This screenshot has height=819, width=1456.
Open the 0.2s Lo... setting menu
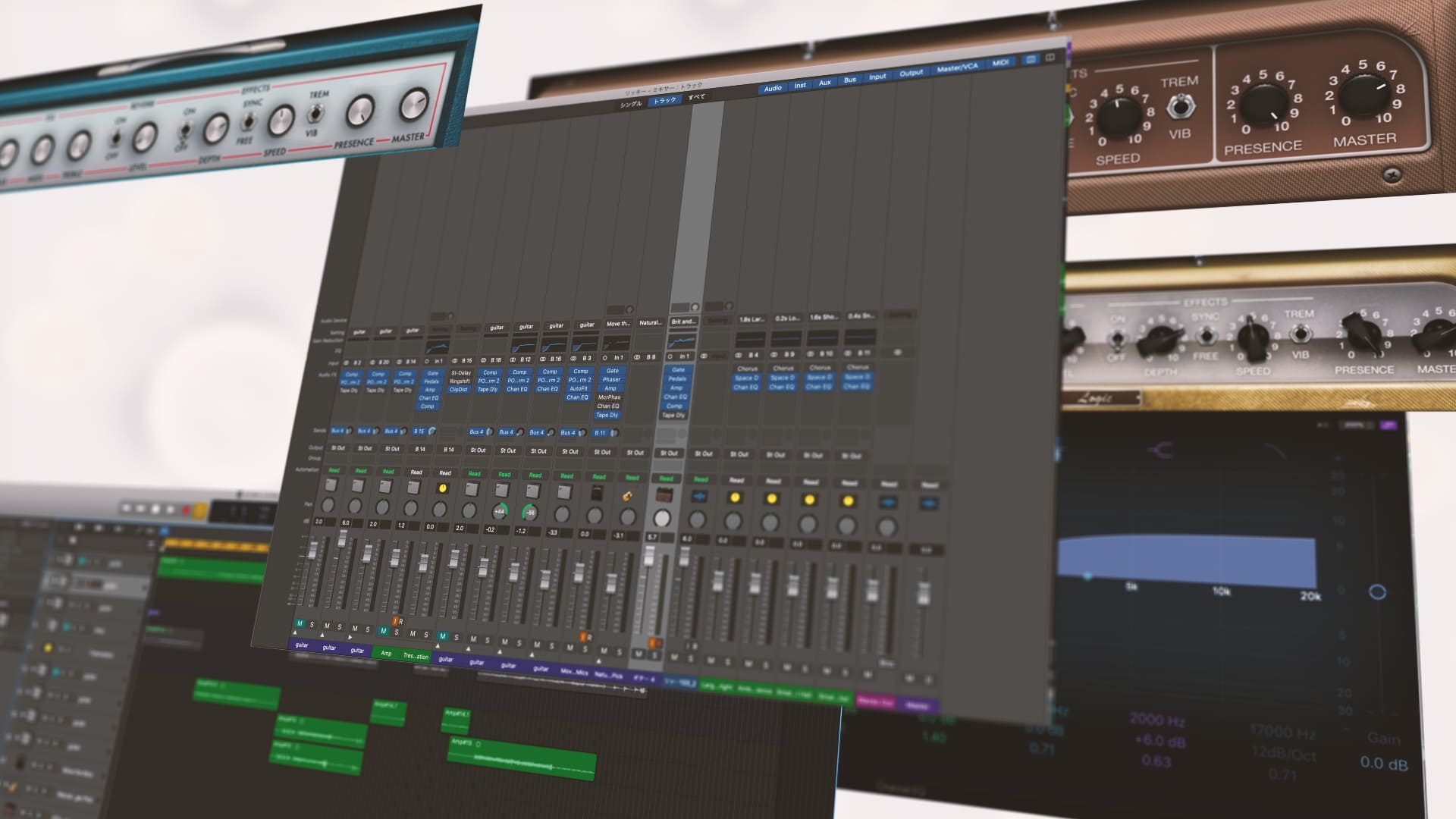tap(787, 318)
